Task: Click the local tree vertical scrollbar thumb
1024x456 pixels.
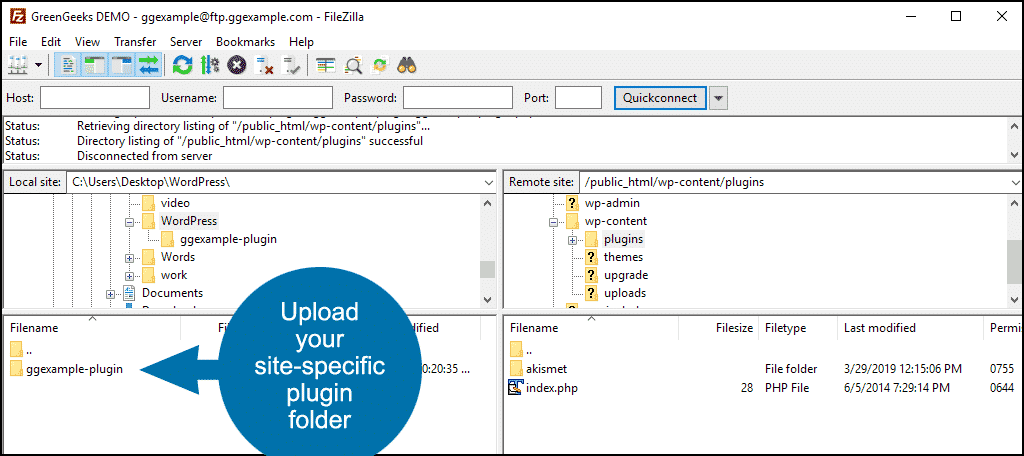Action: click(488, 269)
